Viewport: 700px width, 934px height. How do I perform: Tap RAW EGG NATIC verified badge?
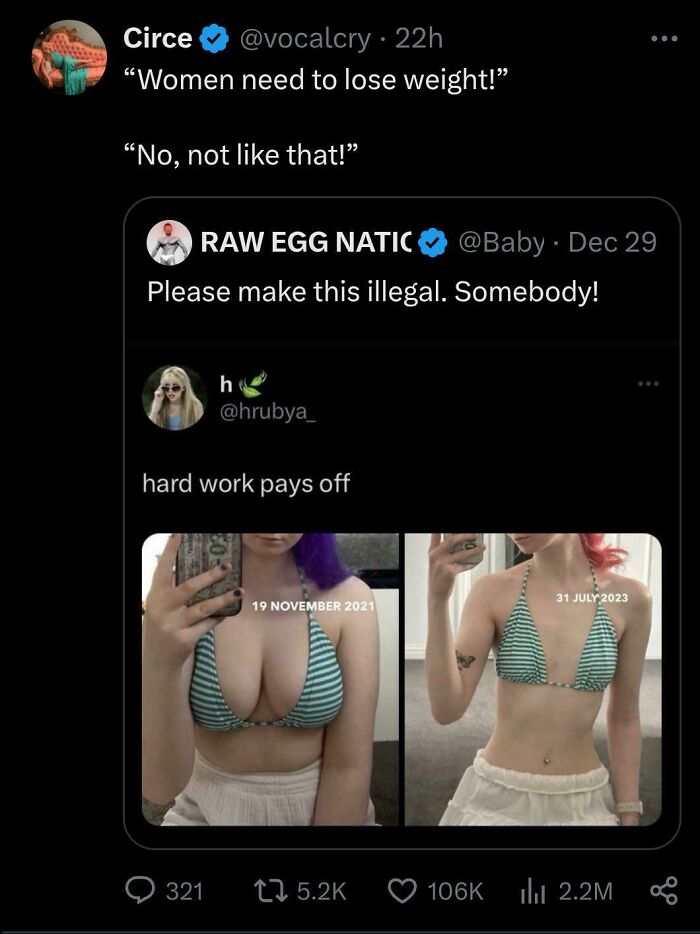[433, 242]
